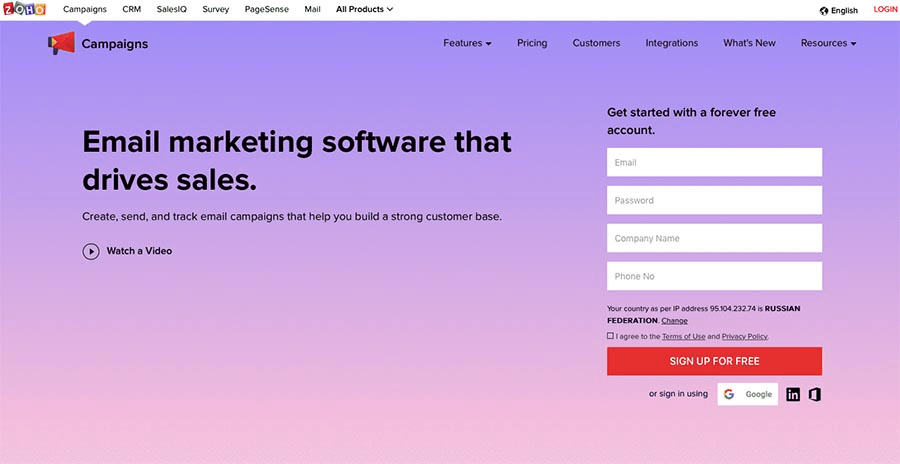Viewport: 900px width, 464px height.
Task: Open the Customers page
Action: coord(596,43)
